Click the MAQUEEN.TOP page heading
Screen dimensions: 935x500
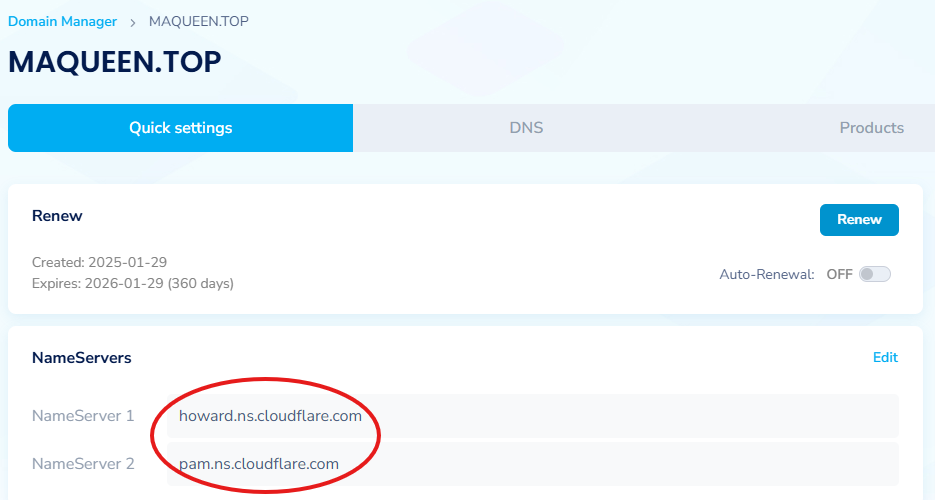tap(114, 62)
